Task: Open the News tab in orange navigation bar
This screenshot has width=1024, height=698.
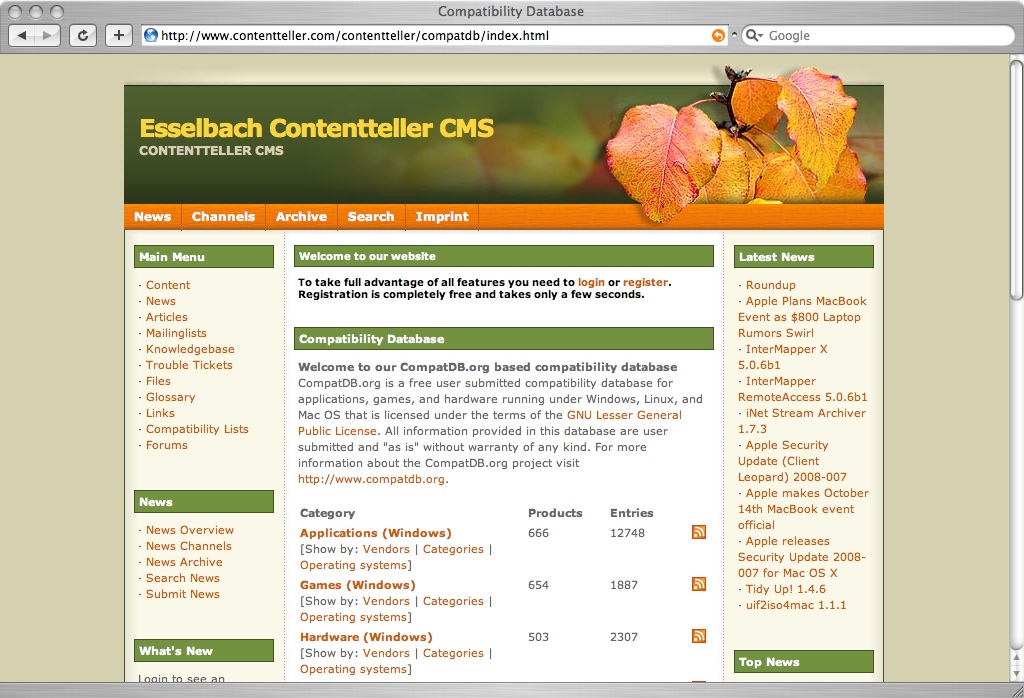Action: tap(152, 217)
